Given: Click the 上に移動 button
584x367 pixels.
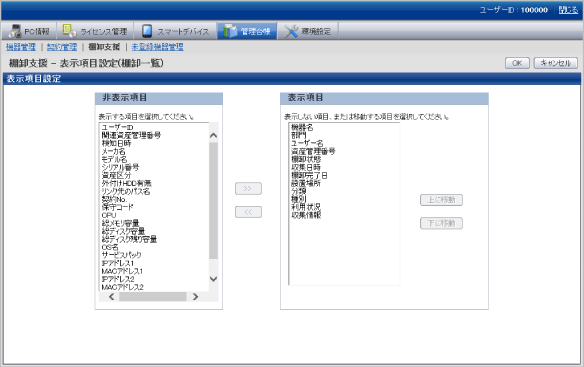Looking at the screenshot, I should [441, 200].
